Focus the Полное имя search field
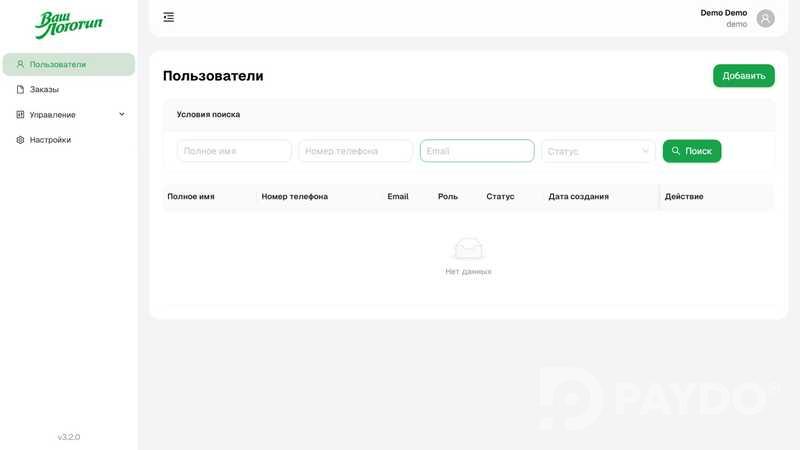The image size is (800, 450). point(234,151)
